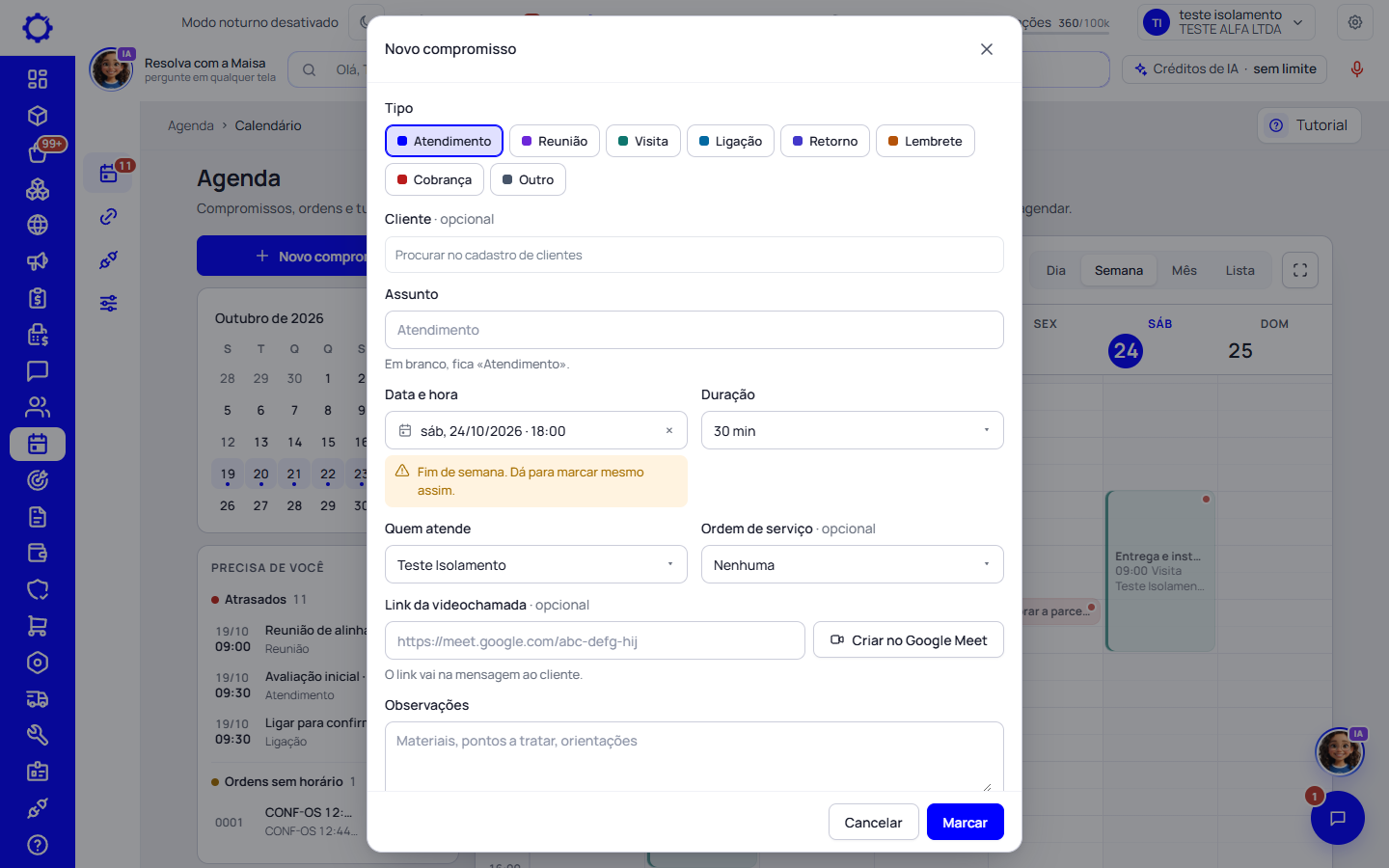The image size is (1389, 868).
Task: Select the Visita appointment type
Action: [643, 141]
